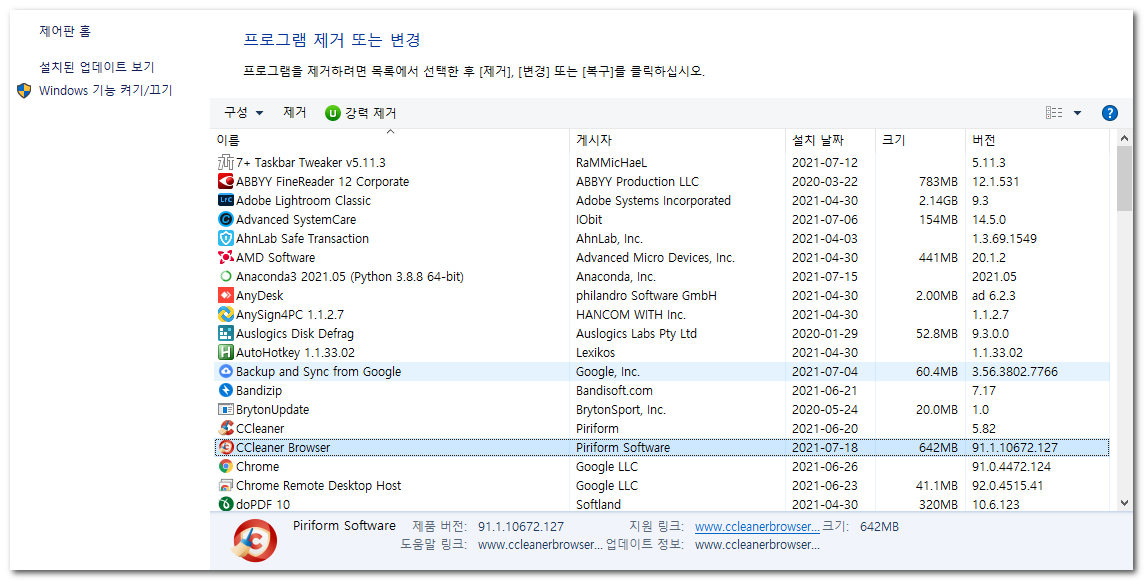Click publisher HANCOM WITH Inc.
This screenshot has height=581, width=1144.
pos(630,315)
